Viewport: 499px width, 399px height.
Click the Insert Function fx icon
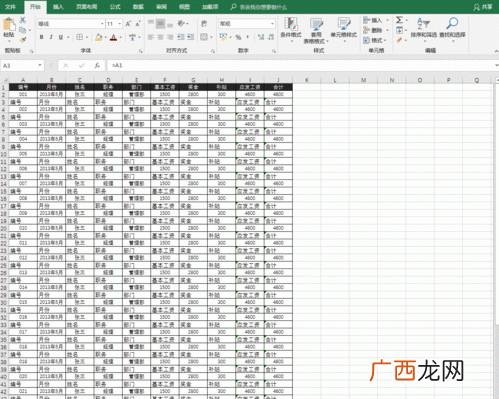[x=97, y=65]
